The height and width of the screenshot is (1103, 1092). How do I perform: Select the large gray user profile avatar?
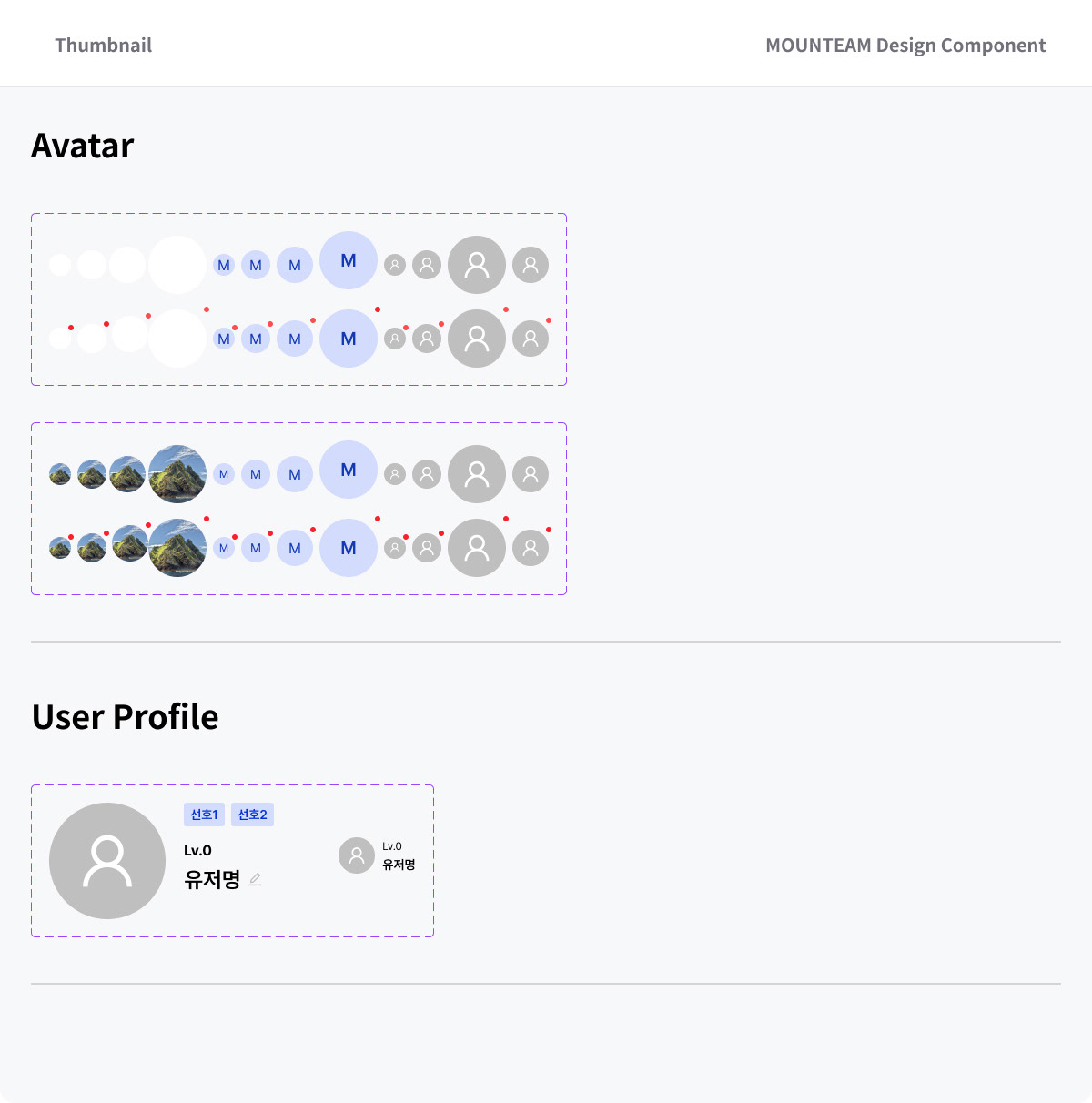pyautogui.click(x=107, y=861)
